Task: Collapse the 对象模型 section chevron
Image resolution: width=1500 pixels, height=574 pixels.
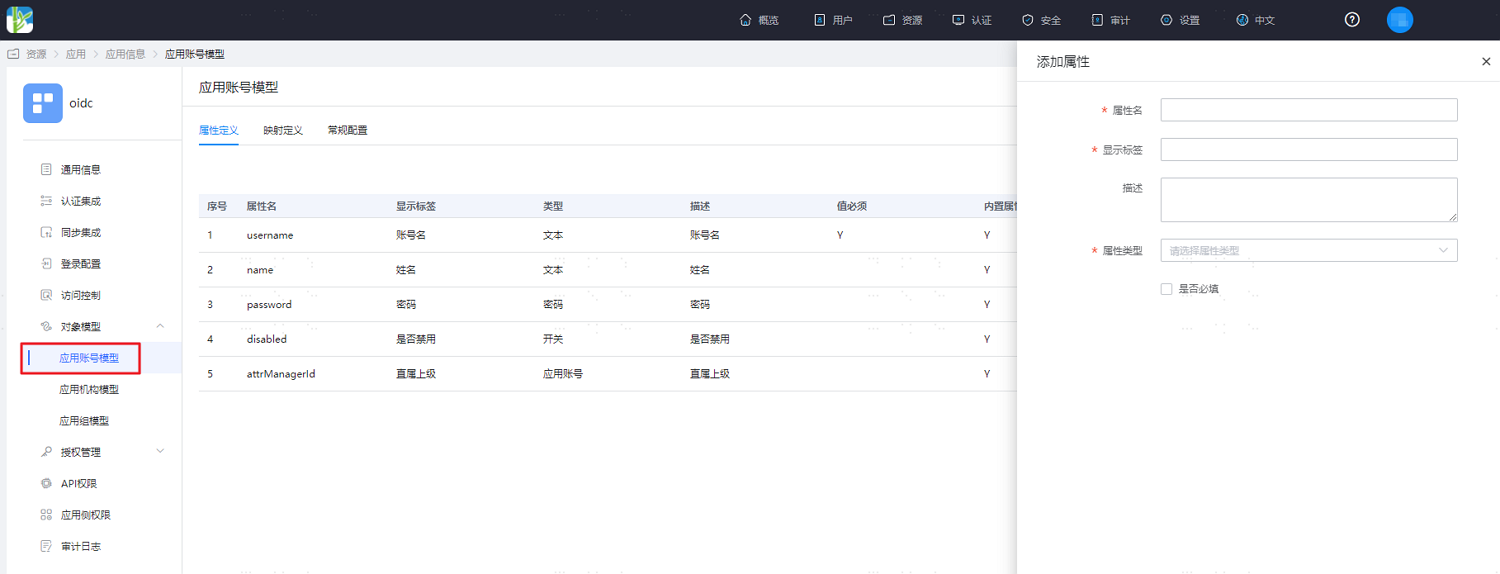Action: [161, 326]
